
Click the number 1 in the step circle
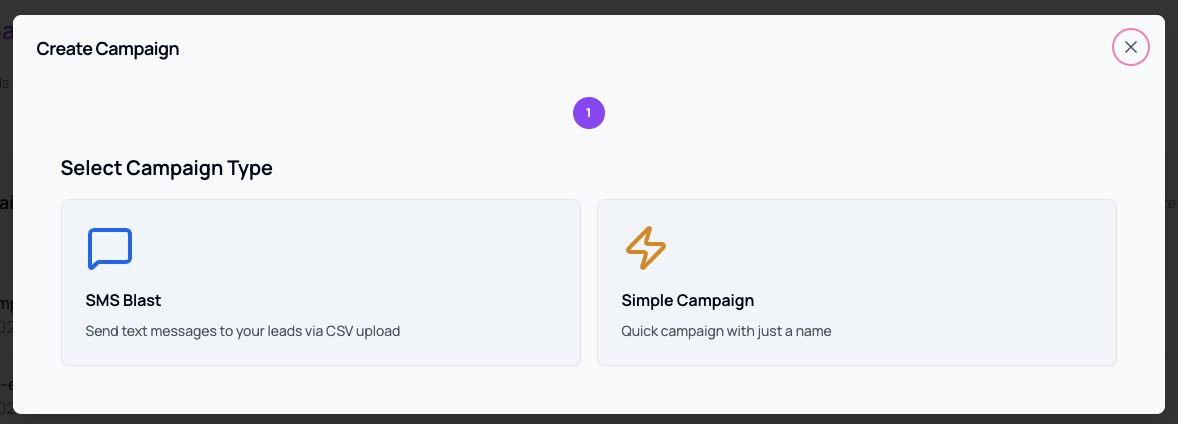click(589, 113)
